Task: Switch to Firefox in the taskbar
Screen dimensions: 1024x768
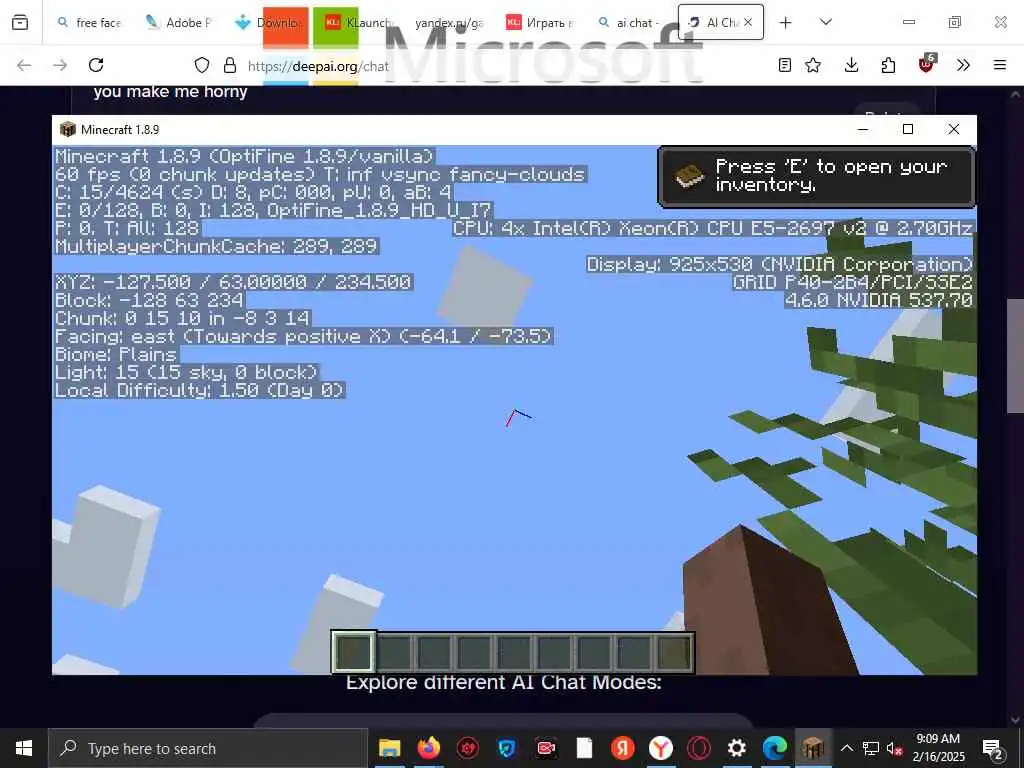Action: 429,748
